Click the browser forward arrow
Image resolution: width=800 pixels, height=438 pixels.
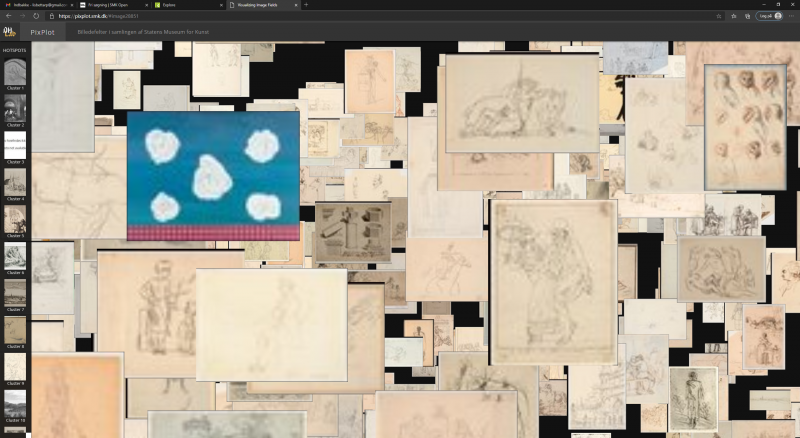(22, 16)
